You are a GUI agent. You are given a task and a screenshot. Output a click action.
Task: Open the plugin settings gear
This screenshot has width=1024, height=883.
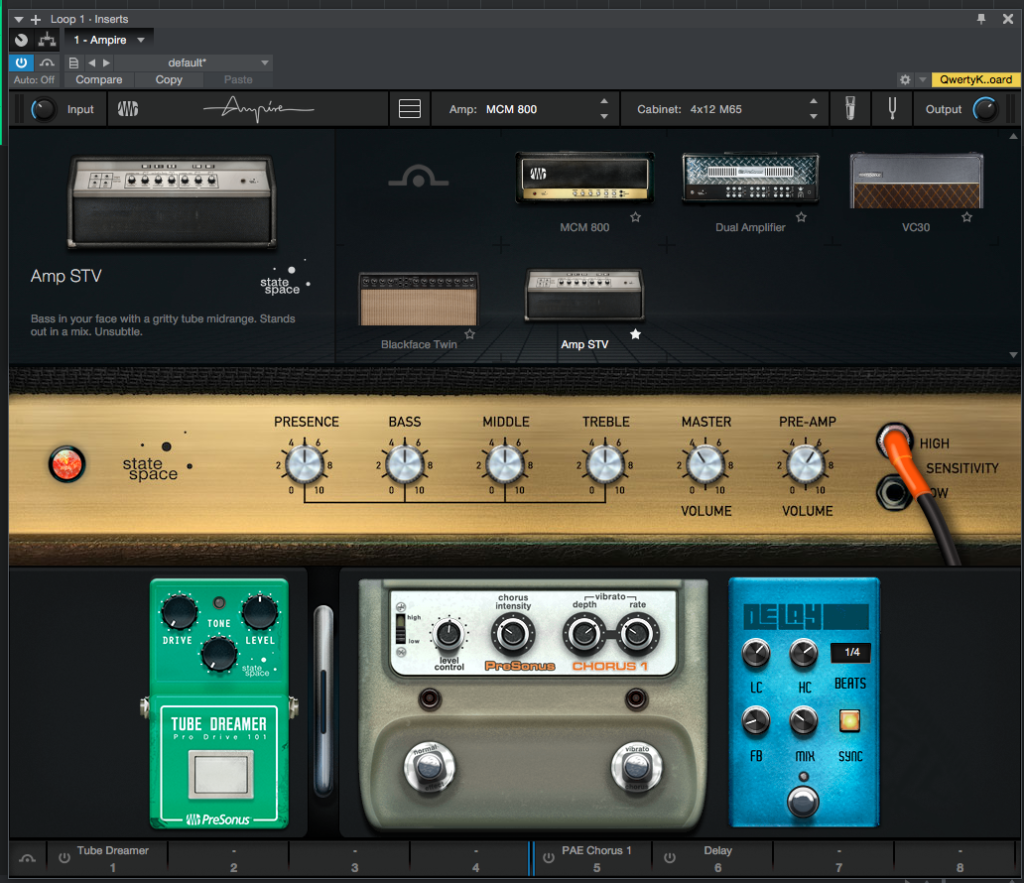click(905, 80)
